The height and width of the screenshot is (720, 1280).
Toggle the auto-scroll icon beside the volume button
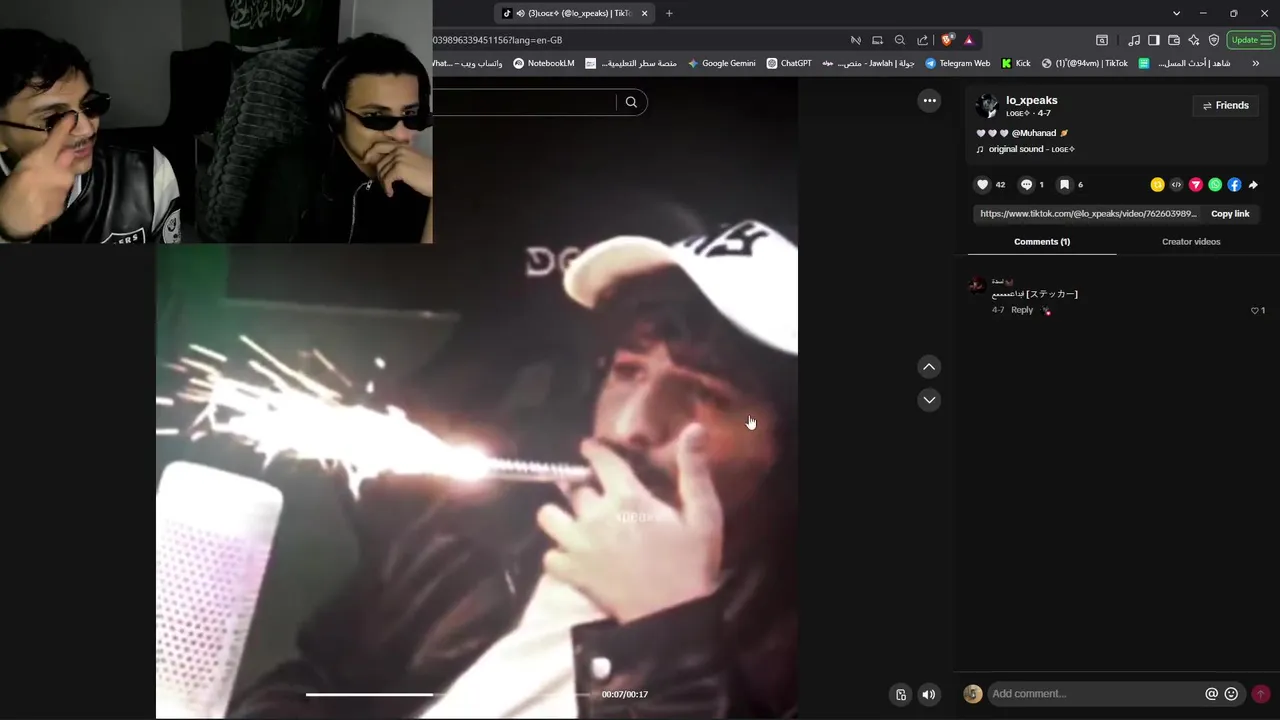(901, 695)
